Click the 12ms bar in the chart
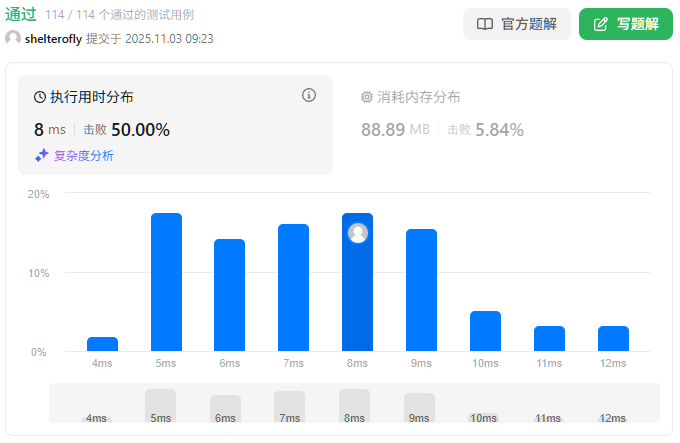The width and height of the screenshot is (680, 443). tap(613, 338)
